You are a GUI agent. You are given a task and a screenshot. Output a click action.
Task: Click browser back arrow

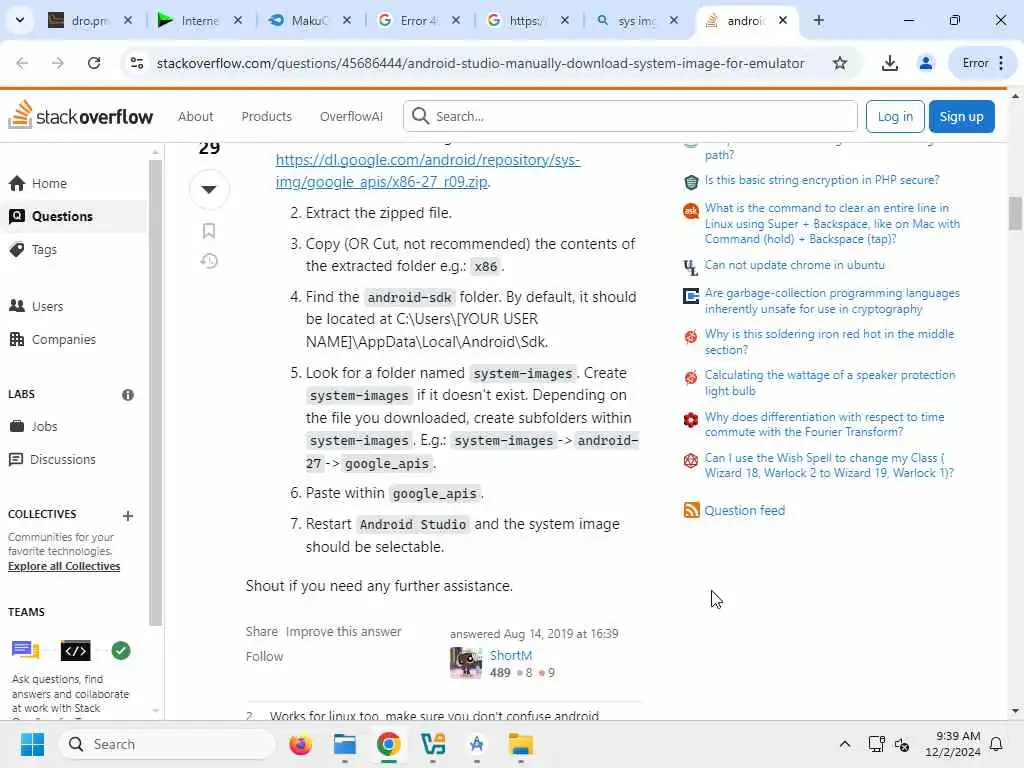point(22,63)
